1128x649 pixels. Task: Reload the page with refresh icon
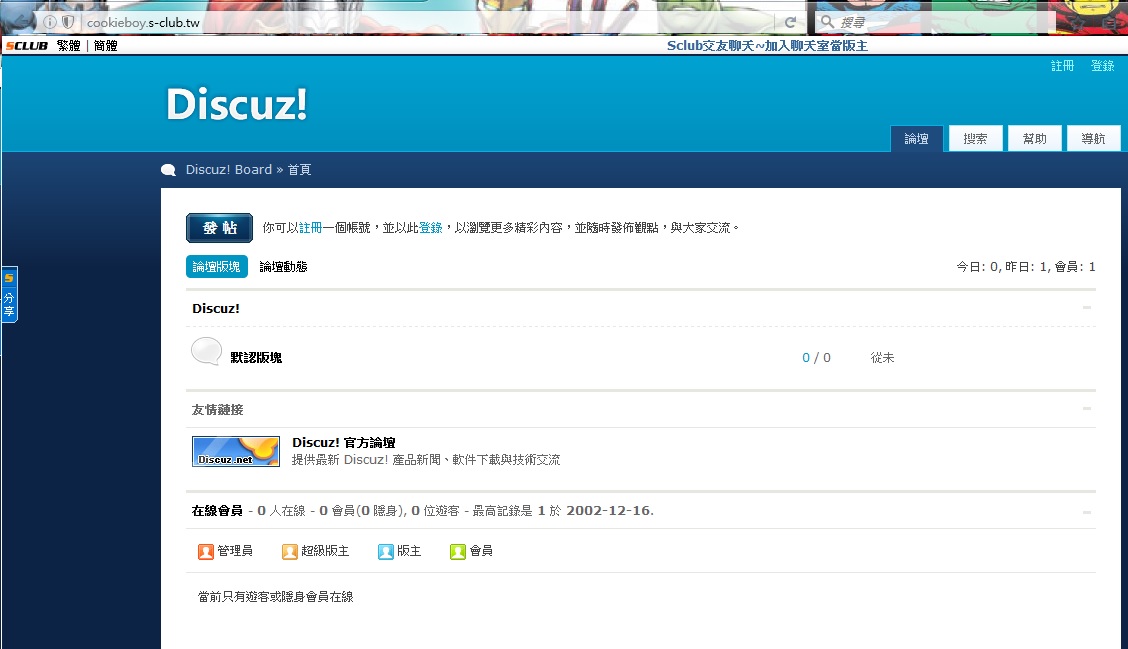click(x=790, y=22)
